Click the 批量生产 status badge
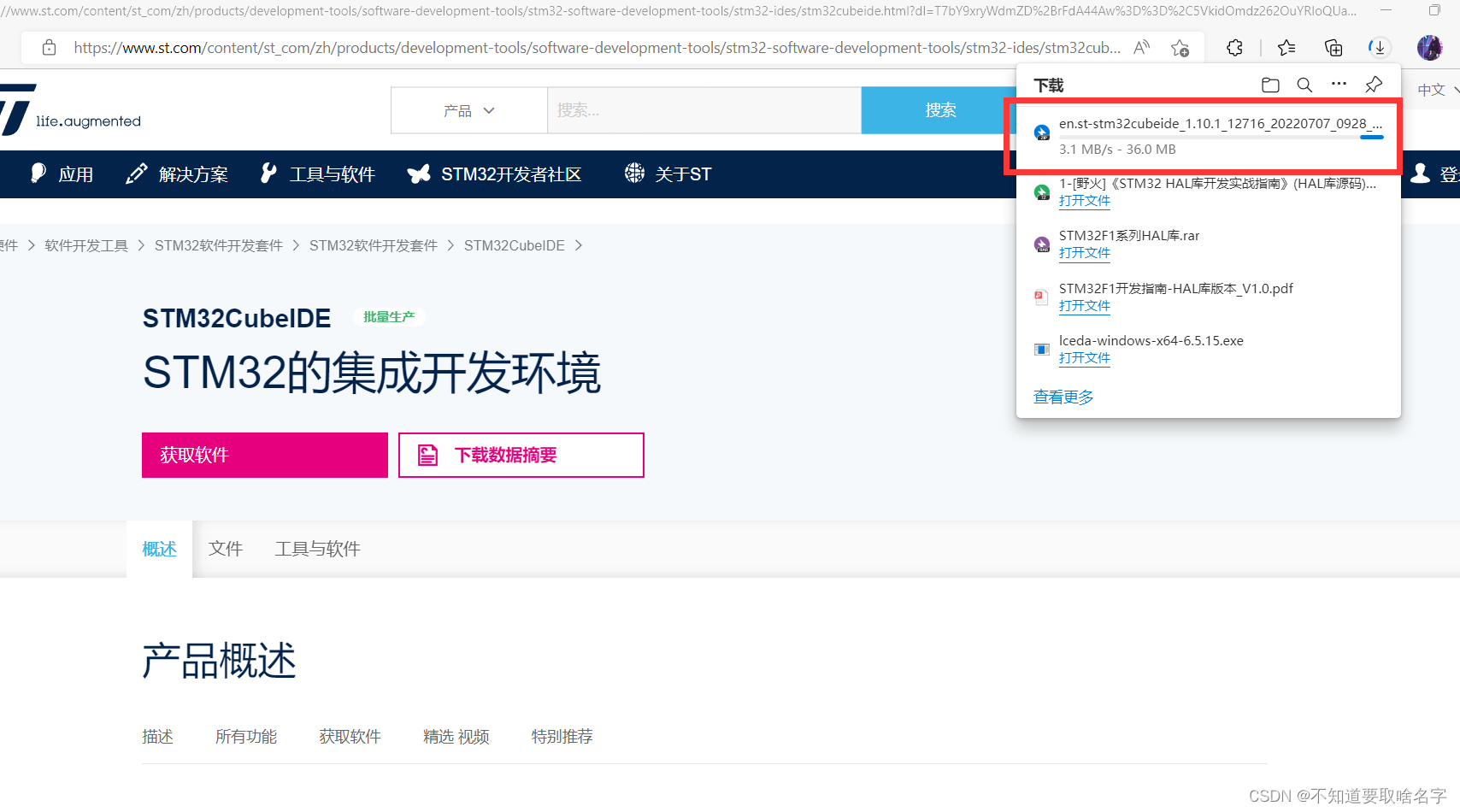The height and width of the screenshot is (812, 1460). click(389, 317)
